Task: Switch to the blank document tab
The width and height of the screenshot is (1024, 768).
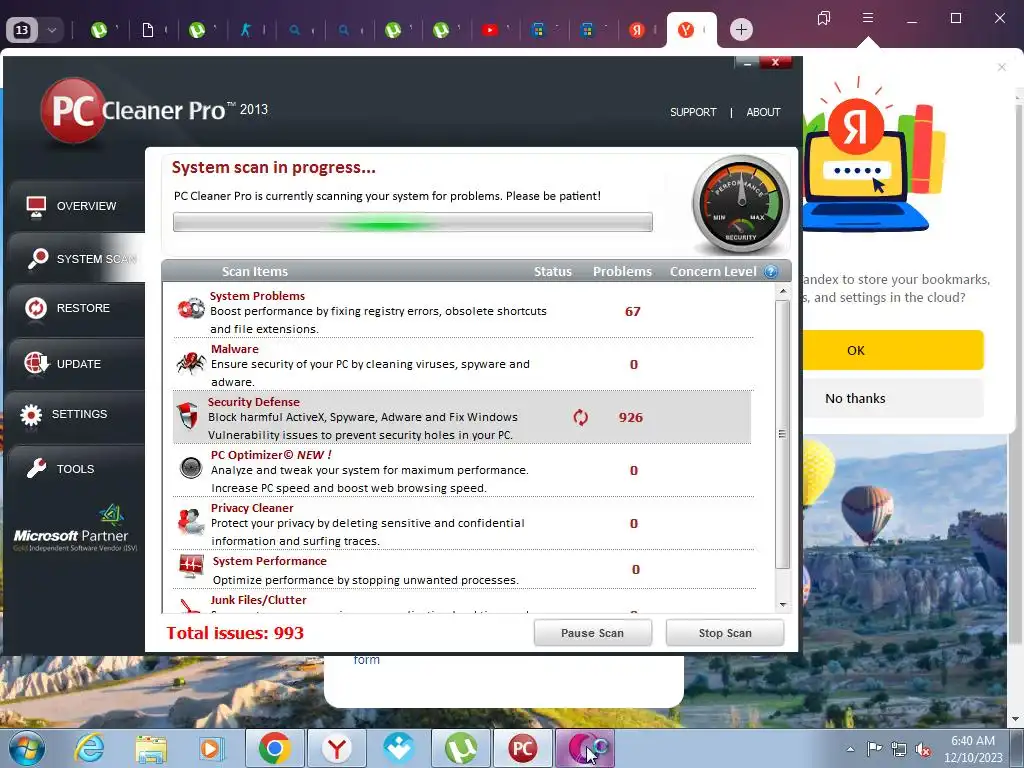Action: point(148,29)
